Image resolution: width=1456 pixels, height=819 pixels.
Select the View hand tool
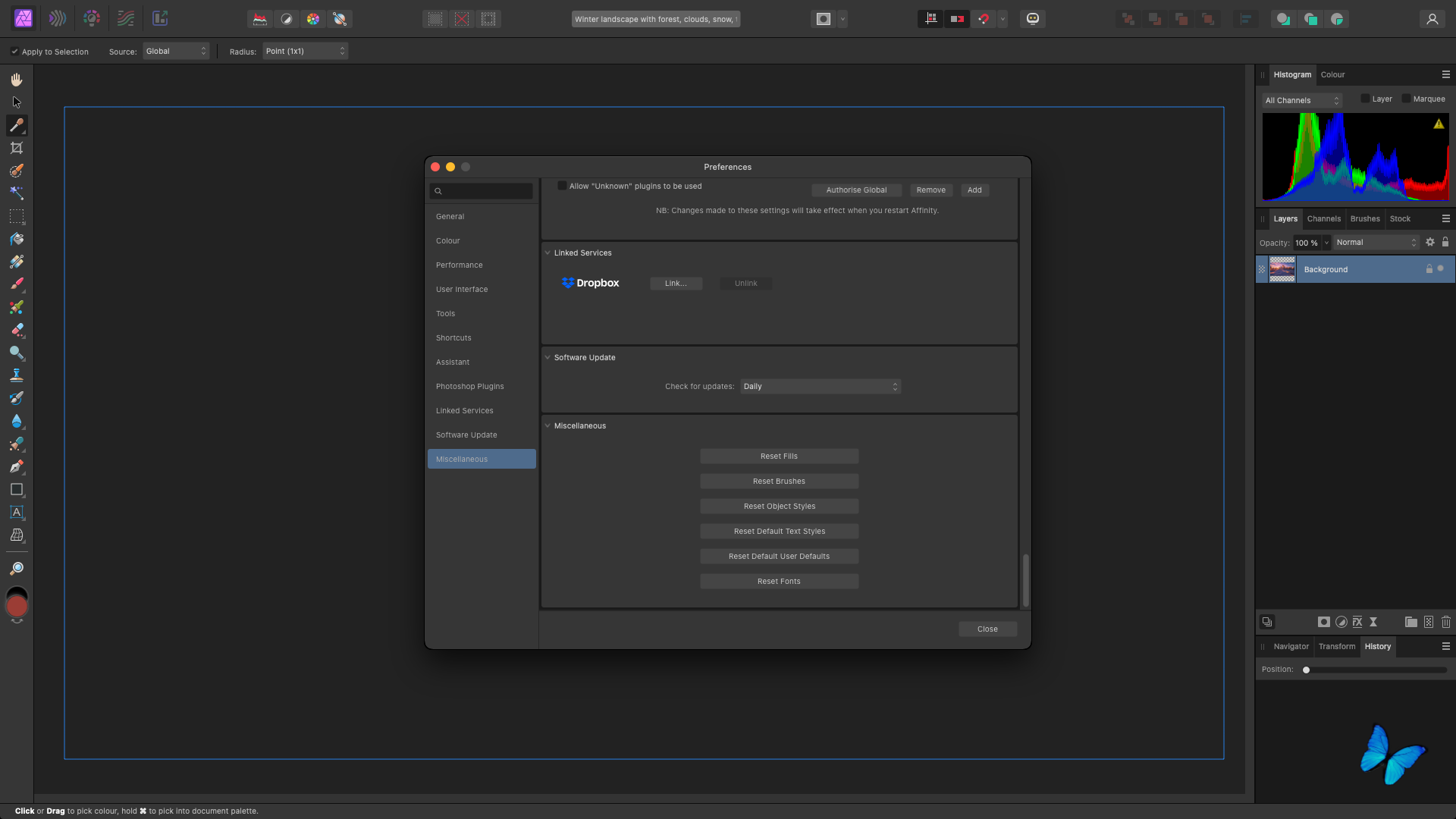[17, 80]
